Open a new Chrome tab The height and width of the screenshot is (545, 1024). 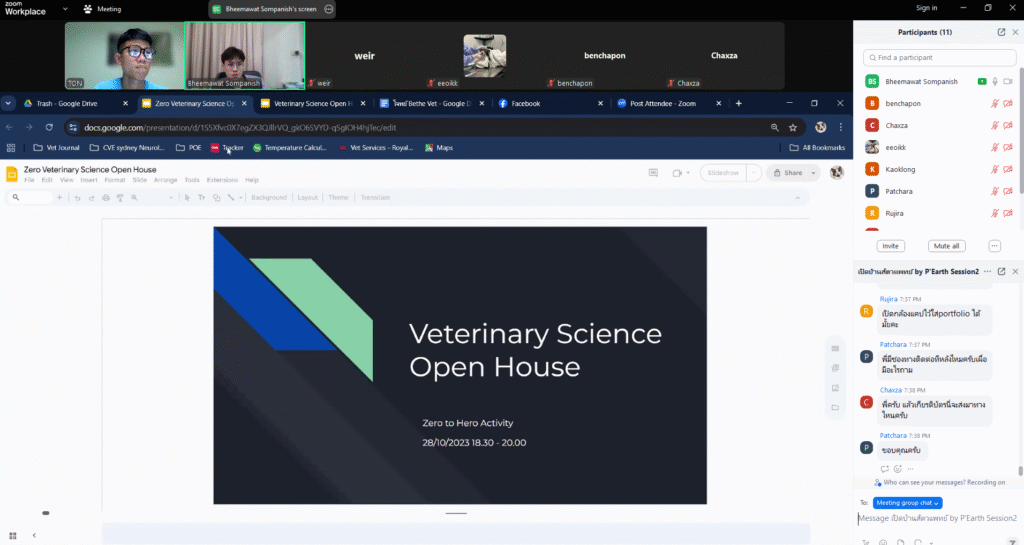click(x=739, y=103)
